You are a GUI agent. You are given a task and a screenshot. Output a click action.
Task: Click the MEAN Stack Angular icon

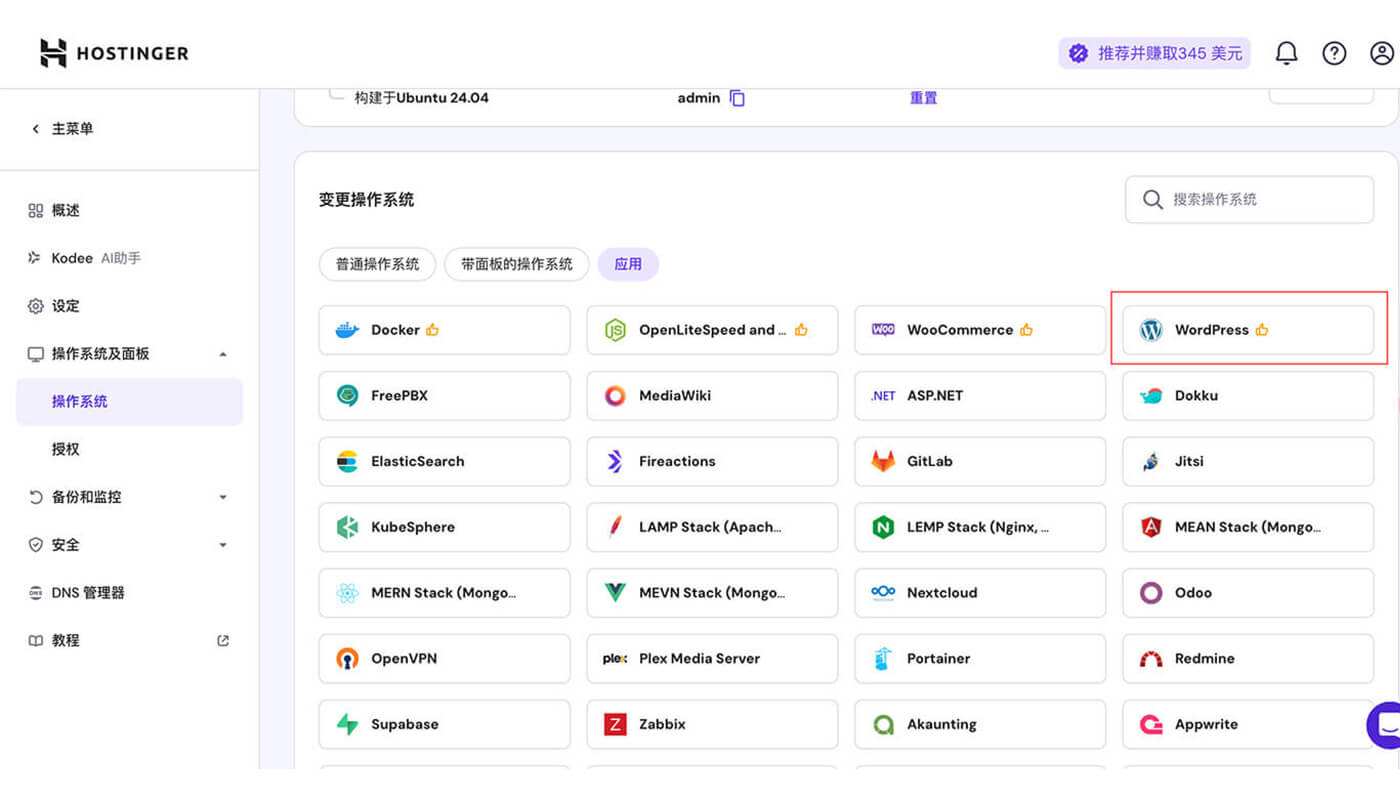pyautogui.click(x=1151, y=527)
